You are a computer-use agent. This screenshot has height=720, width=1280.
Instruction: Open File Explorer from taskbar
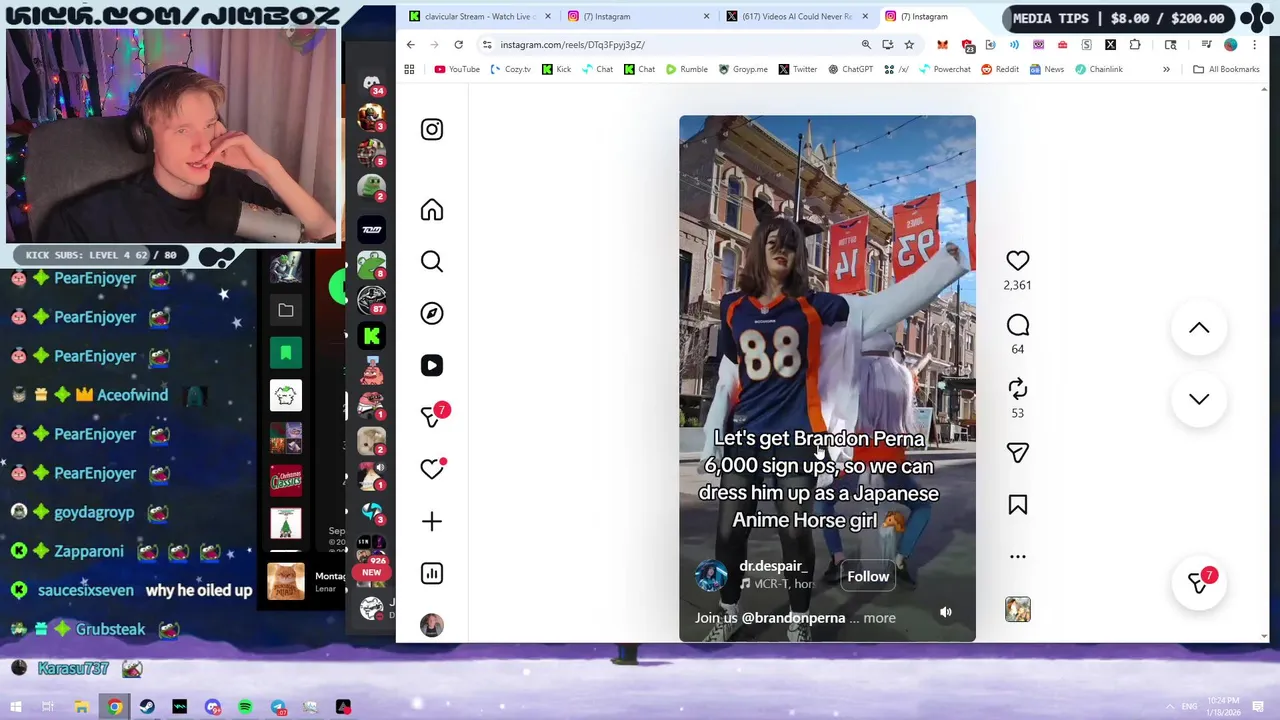[82, 707]
